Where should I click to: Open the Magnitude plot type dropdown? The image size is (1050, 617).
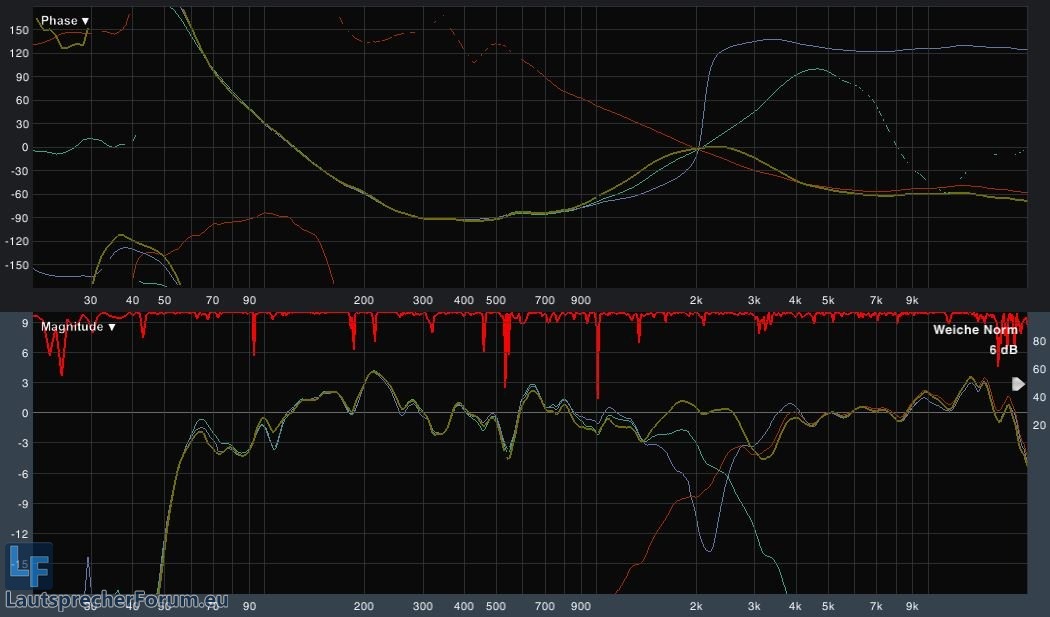point(75,326)
